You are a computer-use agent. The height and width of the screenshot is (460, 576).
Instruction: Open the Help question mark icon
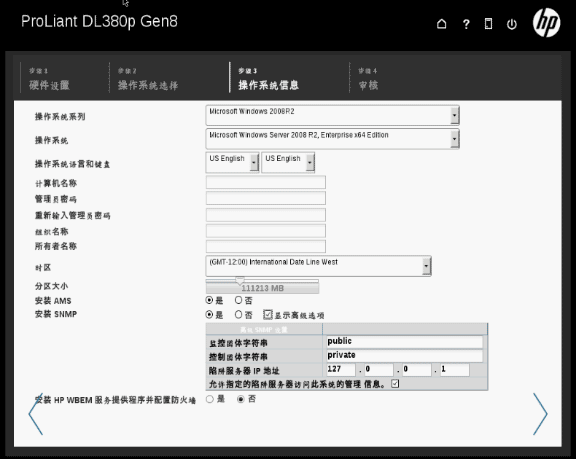[466, 24]
